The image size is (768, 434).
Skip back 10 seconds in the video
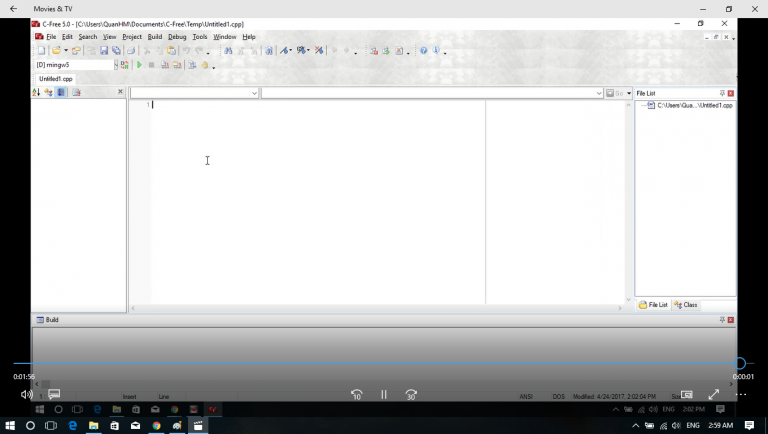(357, 394)
